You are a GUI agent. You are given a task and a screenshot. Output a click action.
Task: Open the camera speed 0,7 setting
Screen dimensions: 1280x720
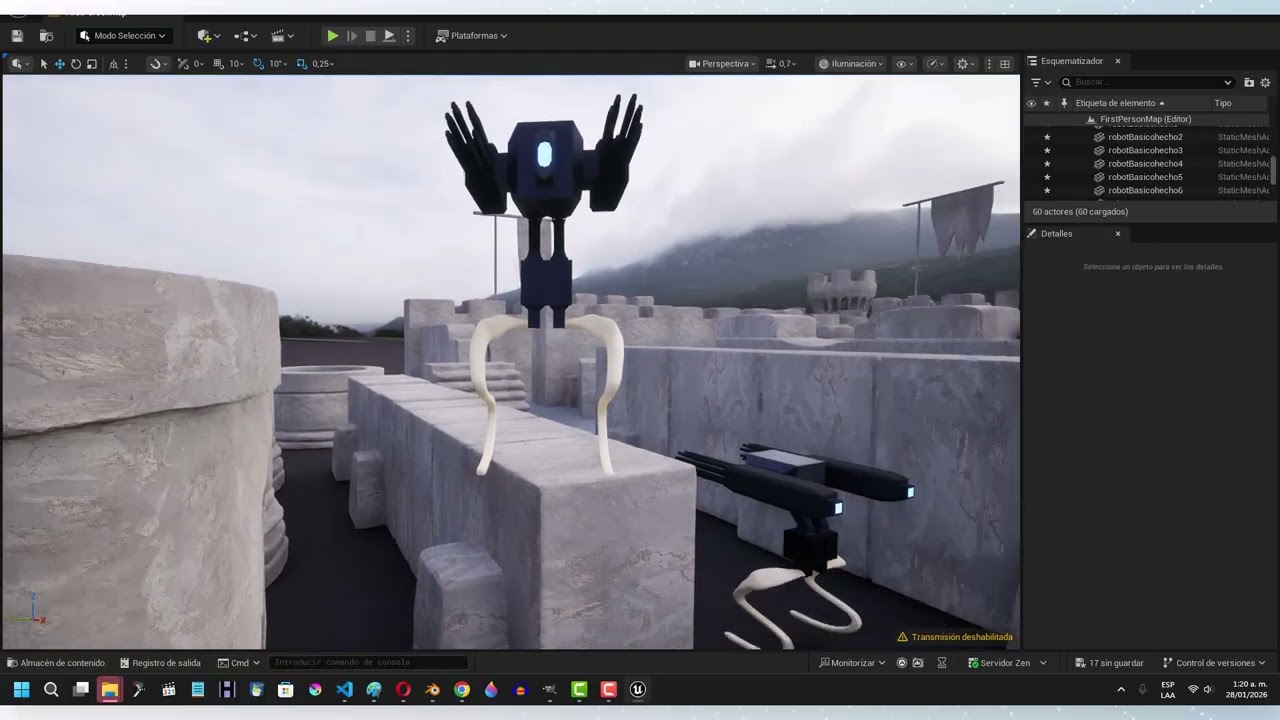click(x=781, y=64)
